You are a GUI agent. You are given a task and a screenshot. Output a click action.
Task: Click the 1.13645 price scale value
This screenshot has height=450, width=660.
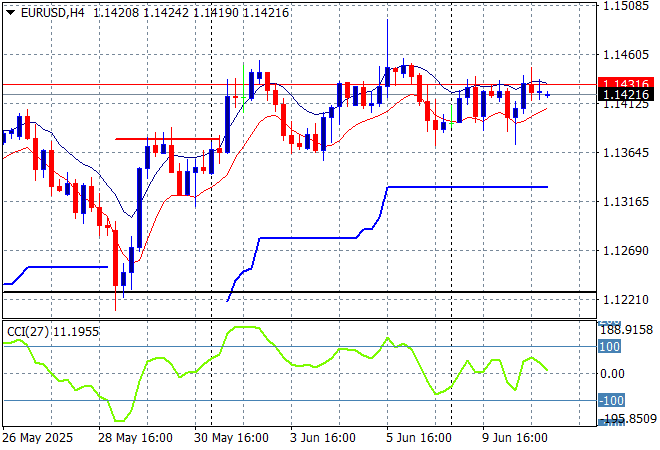point(626,152)
